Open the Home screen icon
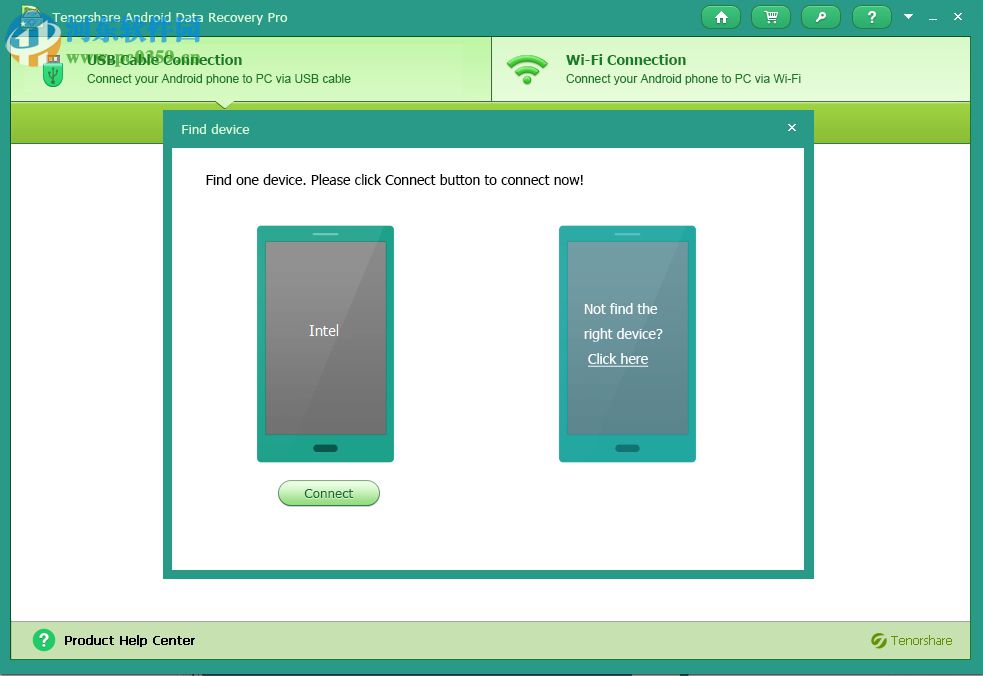The image size is (983, 676). pyautogui.click(x=720, y=17)
